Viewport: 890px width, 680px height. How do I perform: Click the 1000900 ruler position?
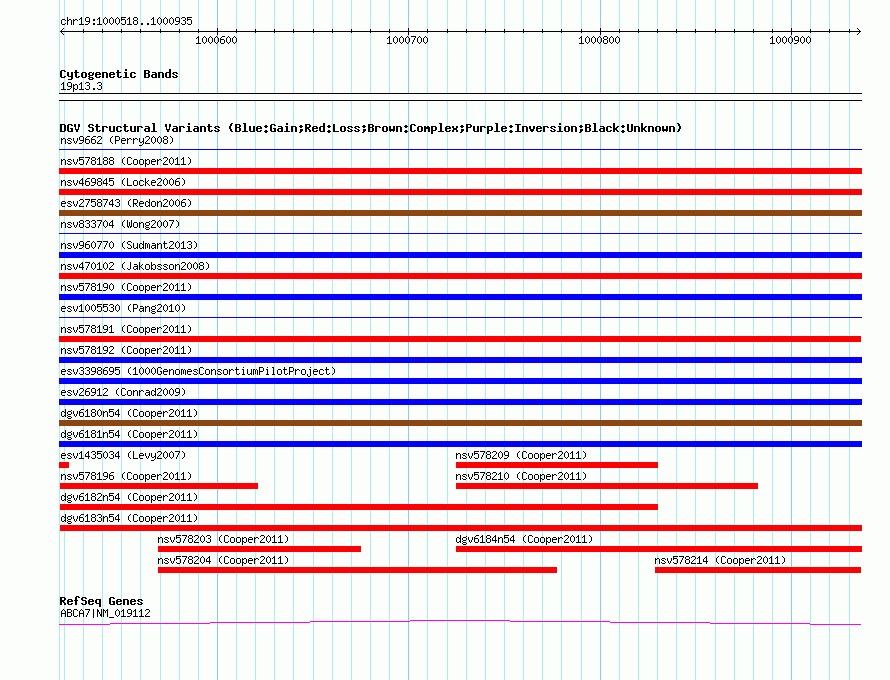(791, 40)
